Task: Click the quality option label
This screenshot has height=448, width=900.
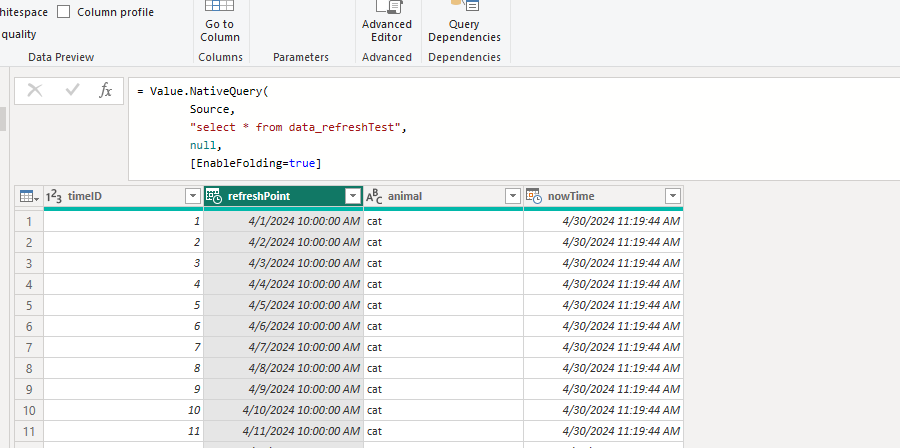Action: [x=18, y=34]
